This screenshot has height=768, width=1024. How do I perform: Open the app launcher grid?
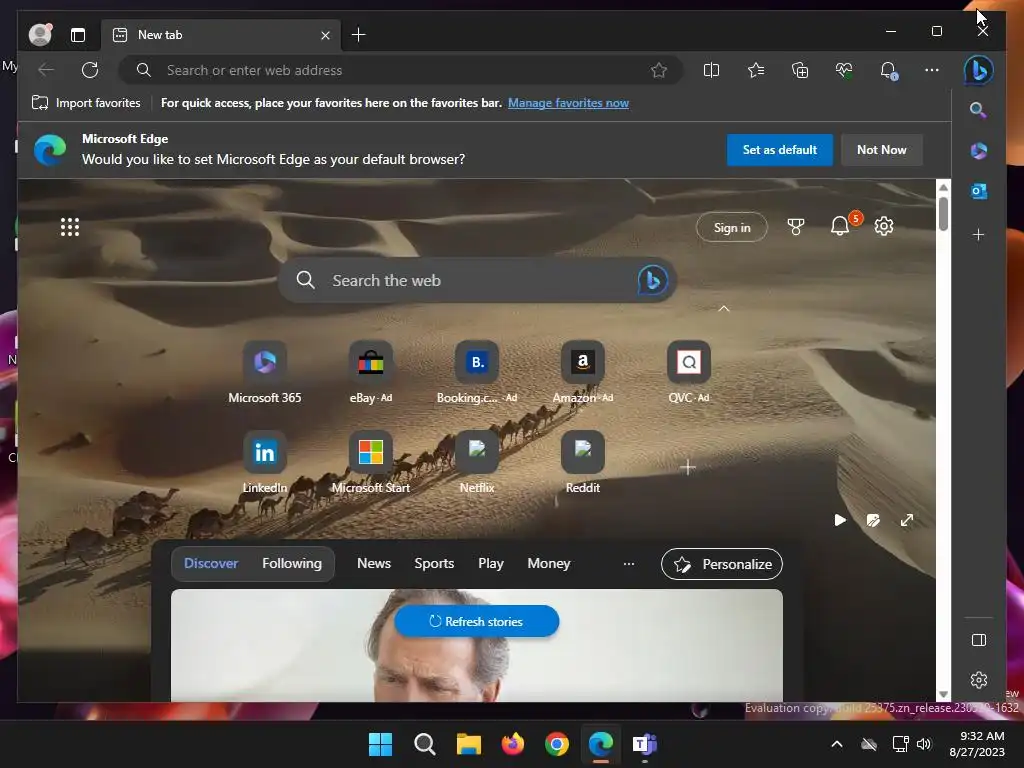point(70,227)
